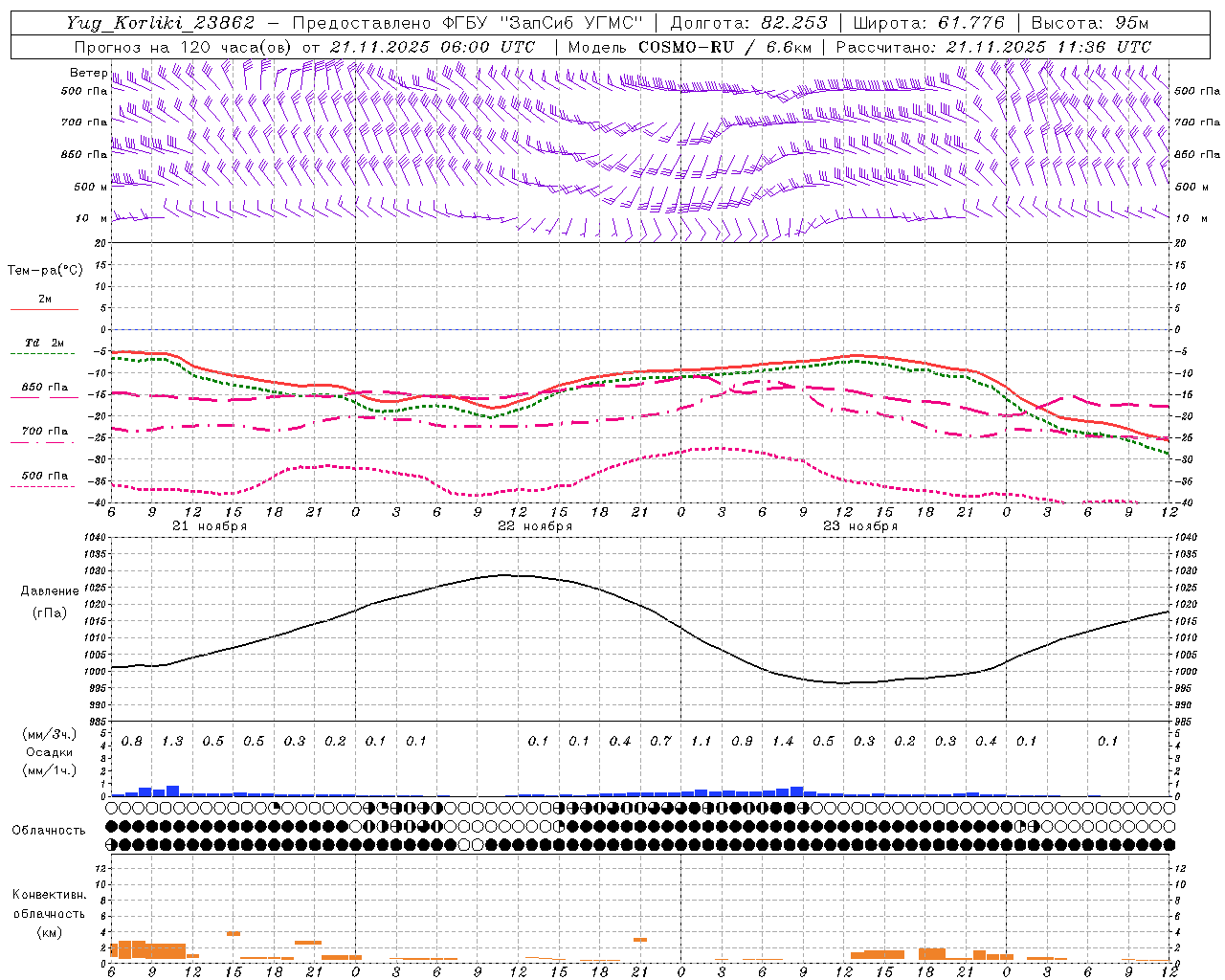Select the Td 2м legend entry

(44, 343)
